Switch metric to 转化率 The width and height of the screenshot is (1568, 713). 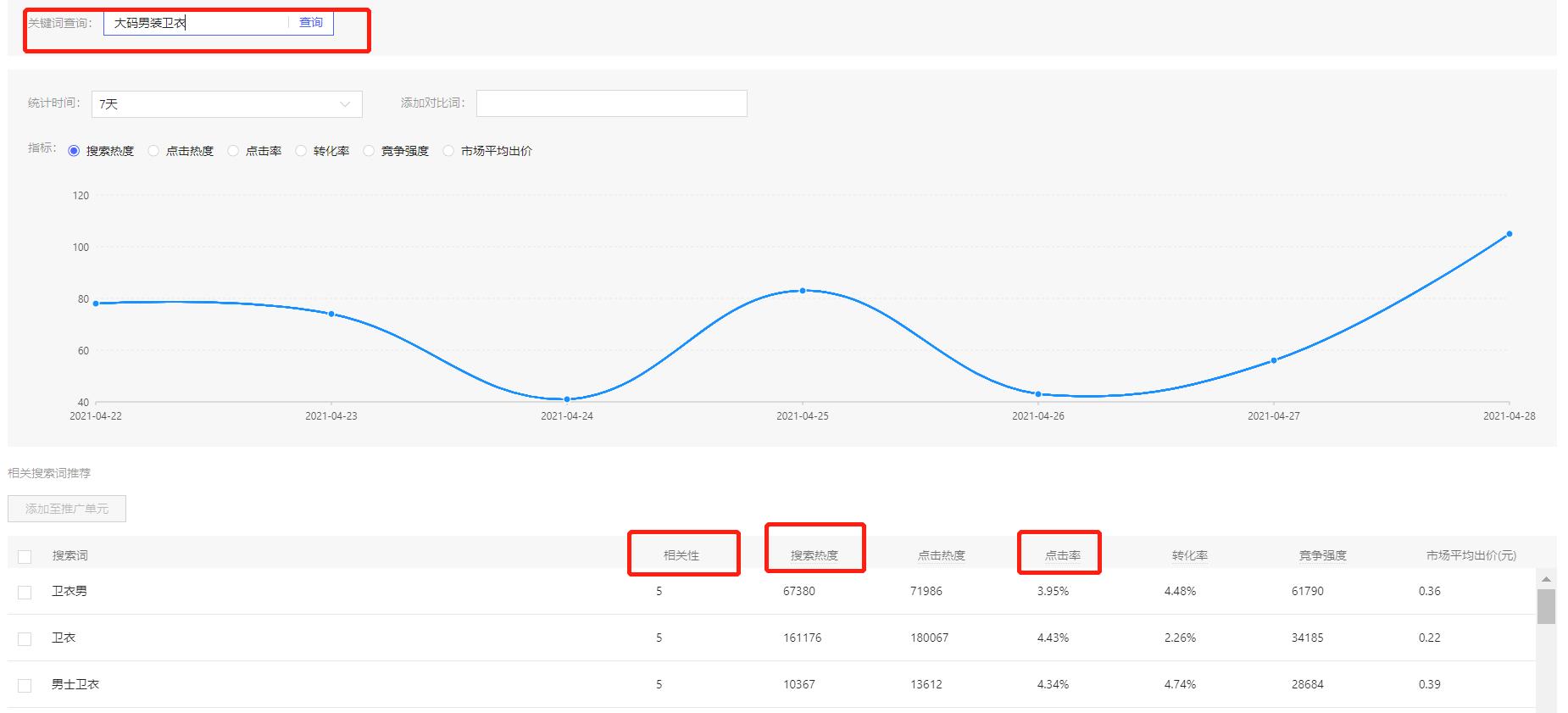pos(301,151)
